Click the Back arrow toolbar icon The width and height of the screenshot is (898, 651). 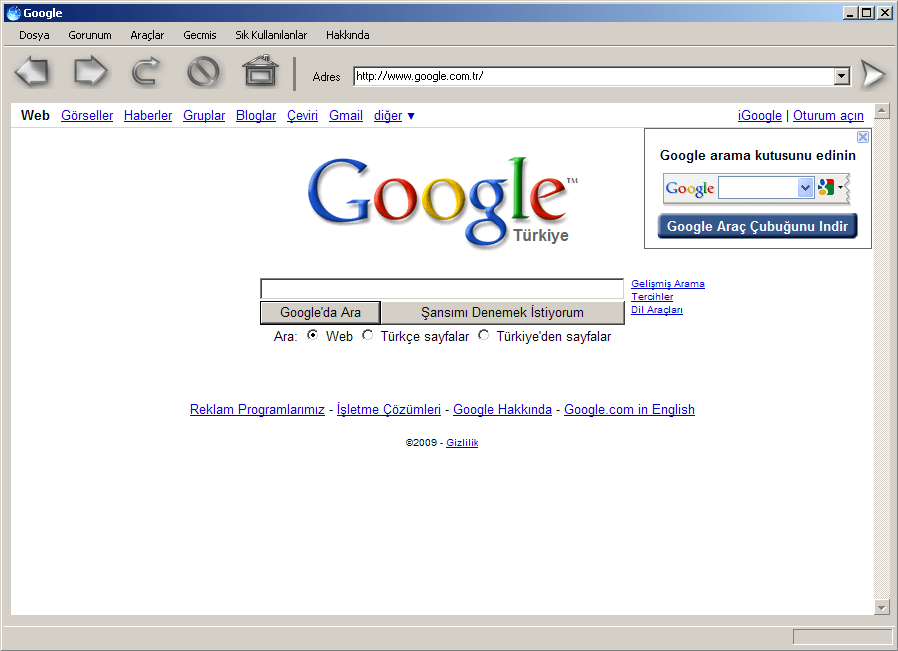tap(32, 72)
